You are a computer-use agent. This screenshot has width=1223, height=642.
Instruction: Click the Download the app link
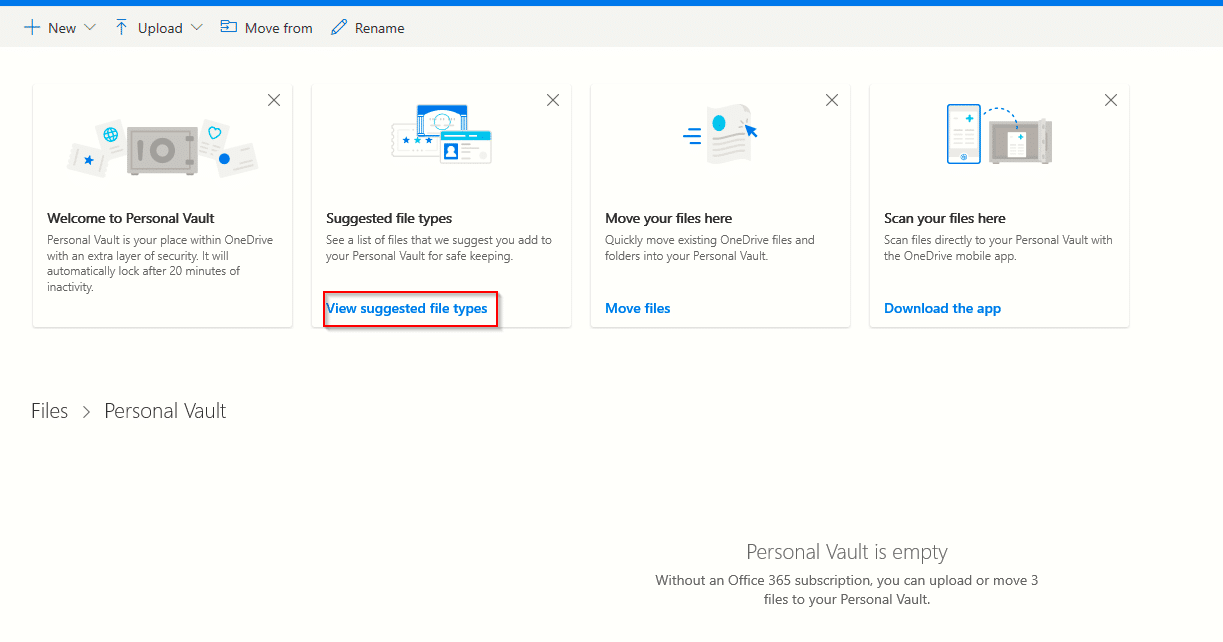[x=943, y=308]
